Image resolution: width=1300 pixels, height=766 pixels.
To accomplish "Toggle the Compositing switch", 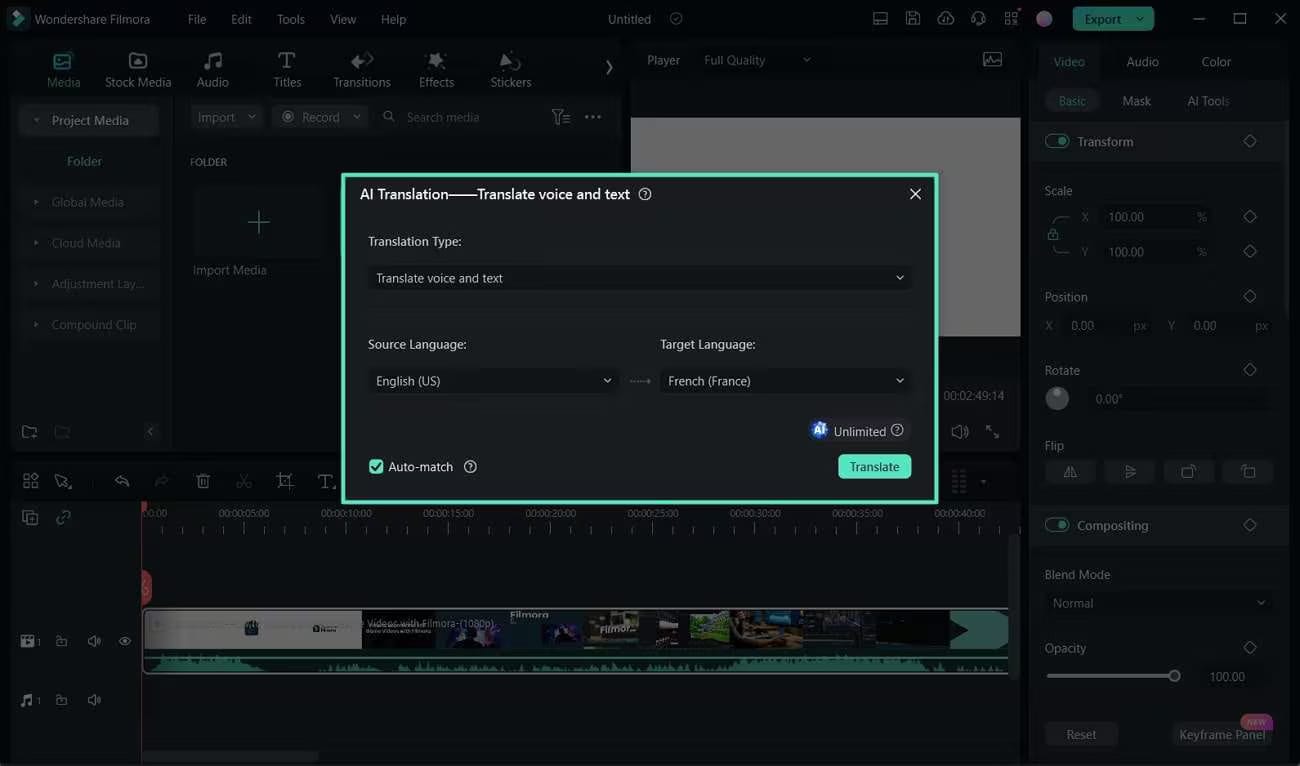I will point(1057,525).
